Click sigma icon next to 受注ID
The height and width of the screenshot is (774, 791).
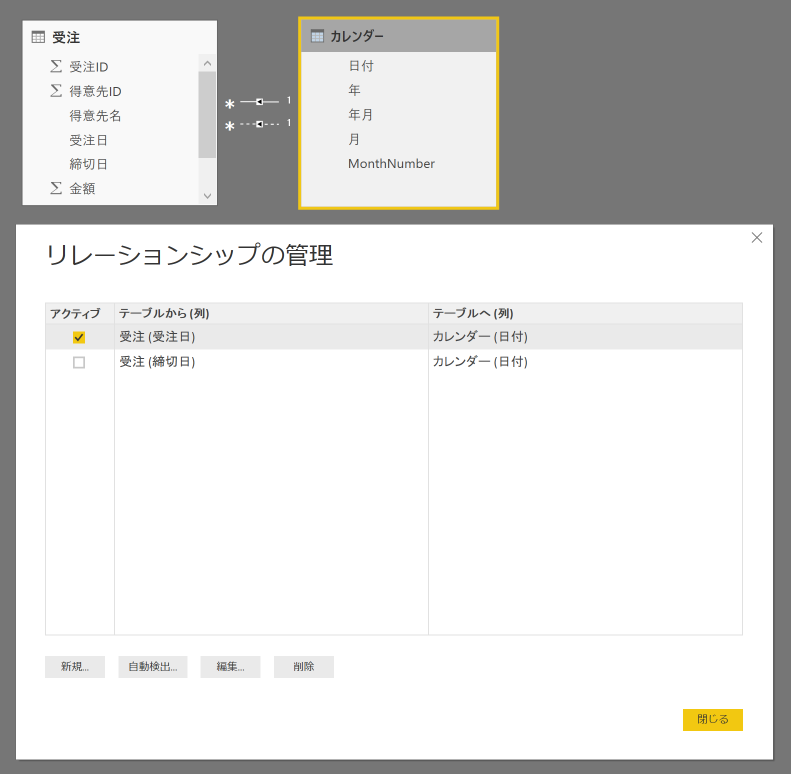56,66
